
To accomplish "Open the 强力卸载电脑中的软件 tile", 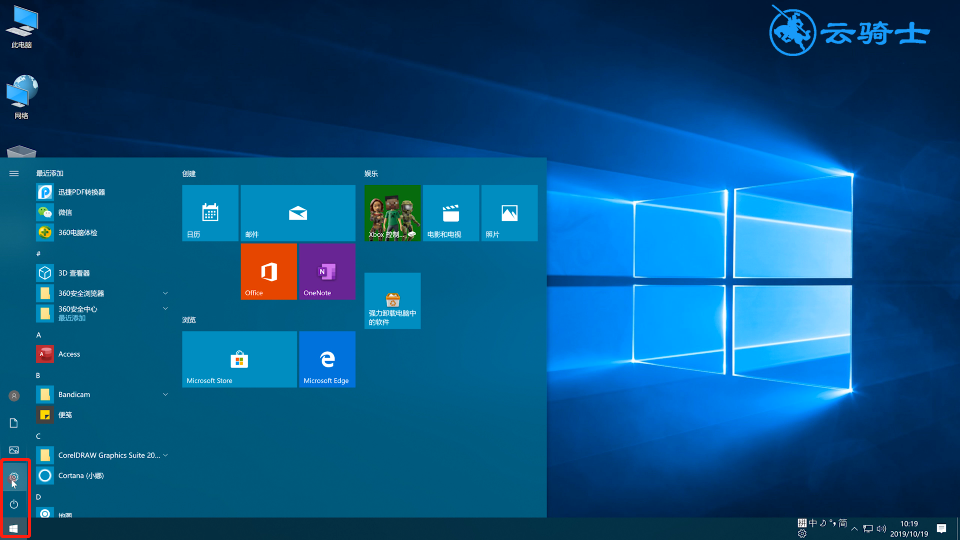I will pos(392,301).
